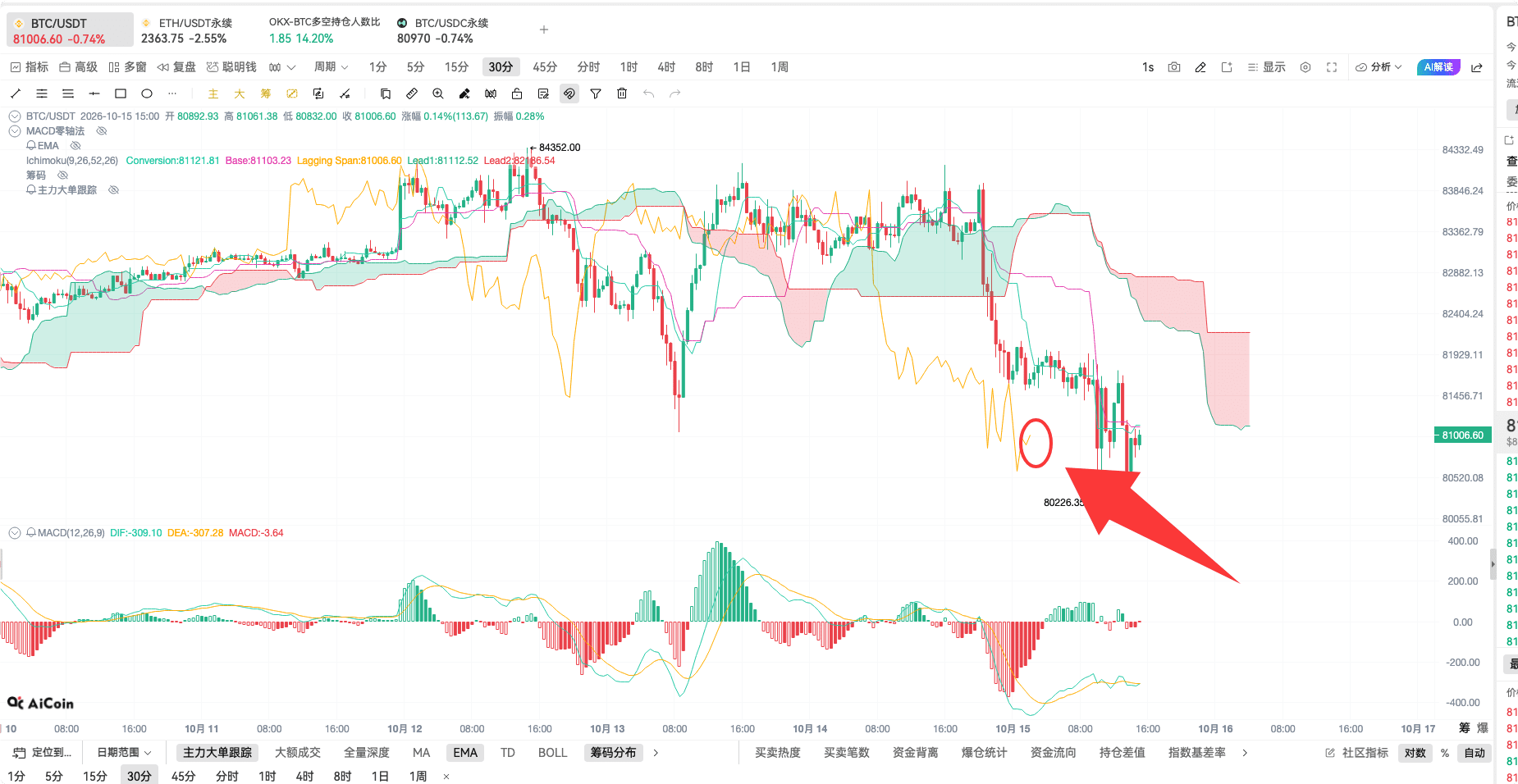Select the rectangle drawing tool
1518x784 pixels.
pos(121,93)
